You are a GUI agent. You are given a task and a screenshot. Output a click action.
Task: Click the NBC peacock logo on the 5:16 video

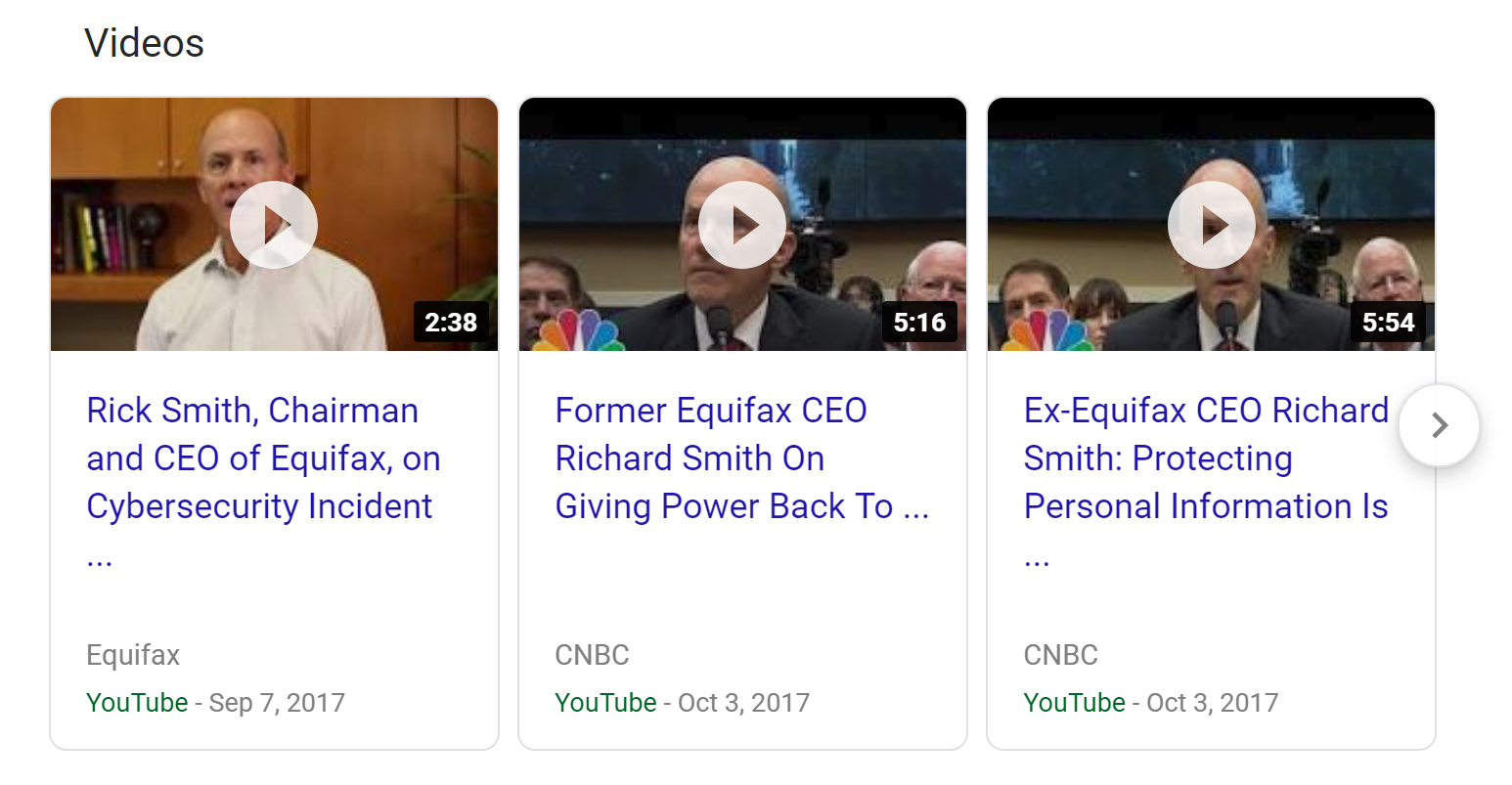click(x=577, y=332)
